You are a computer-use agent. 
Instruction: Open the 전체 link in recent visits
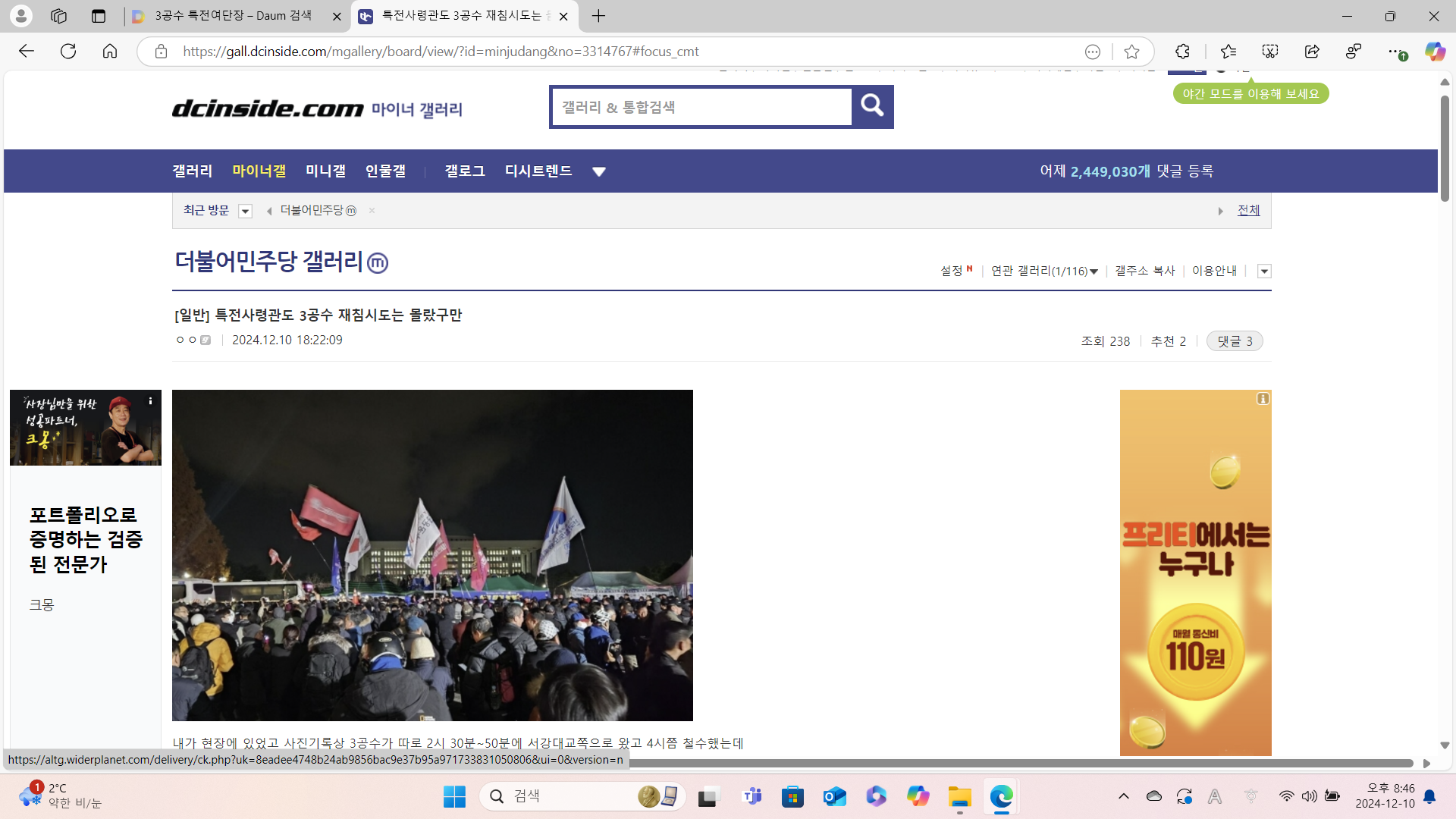[x=1248, y=211]
